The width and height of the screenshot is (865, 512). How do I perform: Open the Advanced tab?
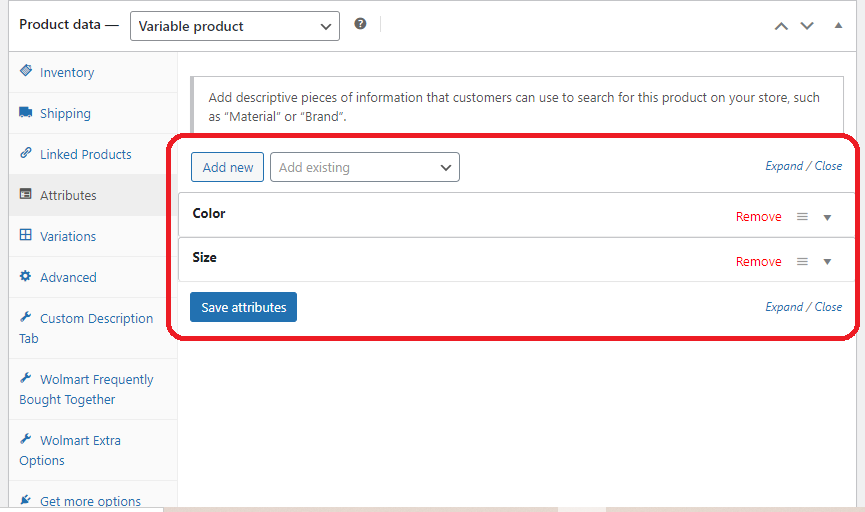[x=68, y=277]
